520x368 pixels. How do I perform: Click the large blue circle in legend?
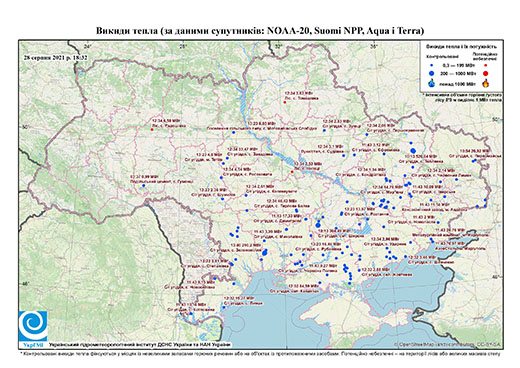click(x=432, y=73)
